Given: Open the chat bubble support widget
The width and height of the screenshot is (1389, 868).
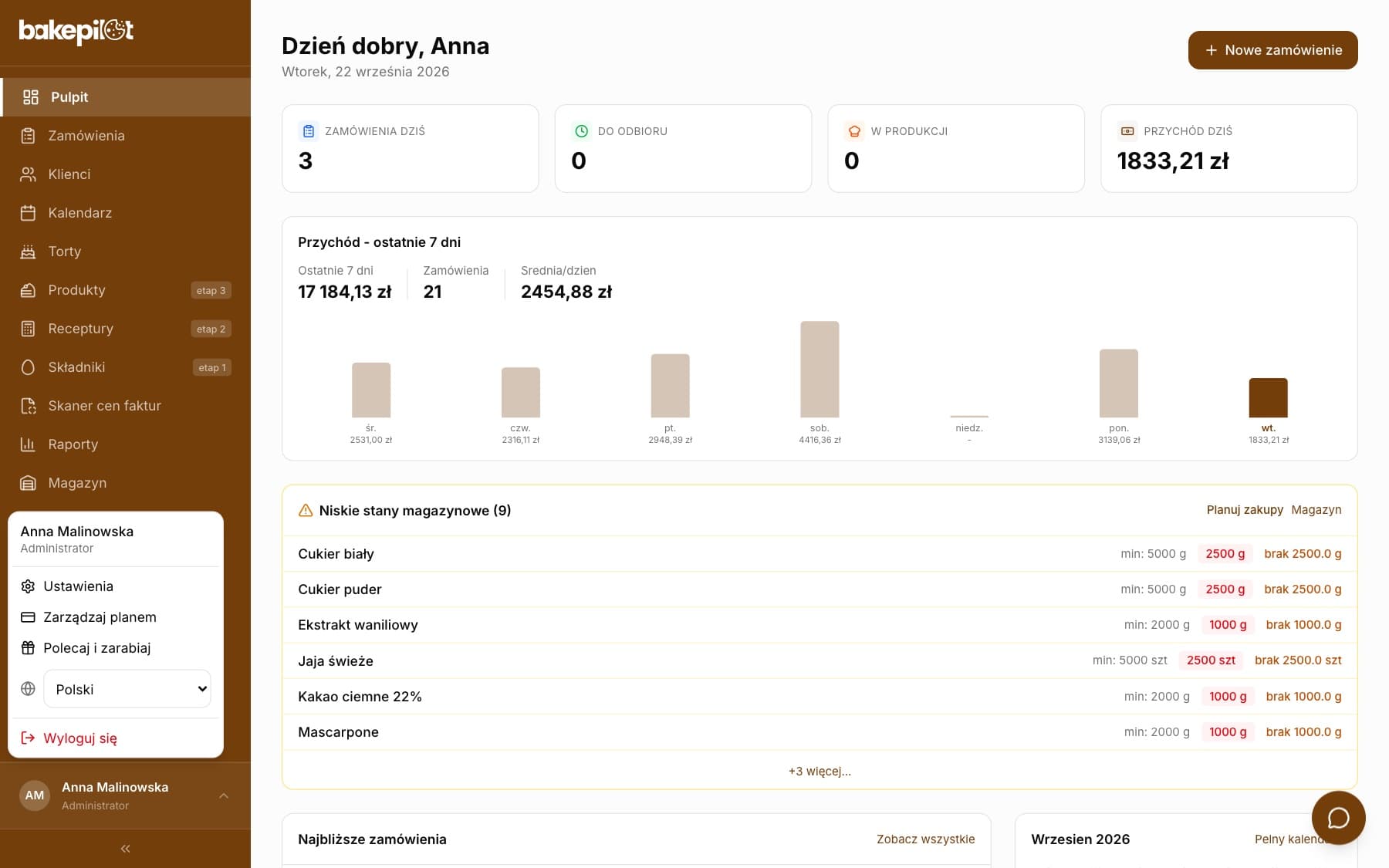Looking at the screenshot, I should pos(1338,818).
